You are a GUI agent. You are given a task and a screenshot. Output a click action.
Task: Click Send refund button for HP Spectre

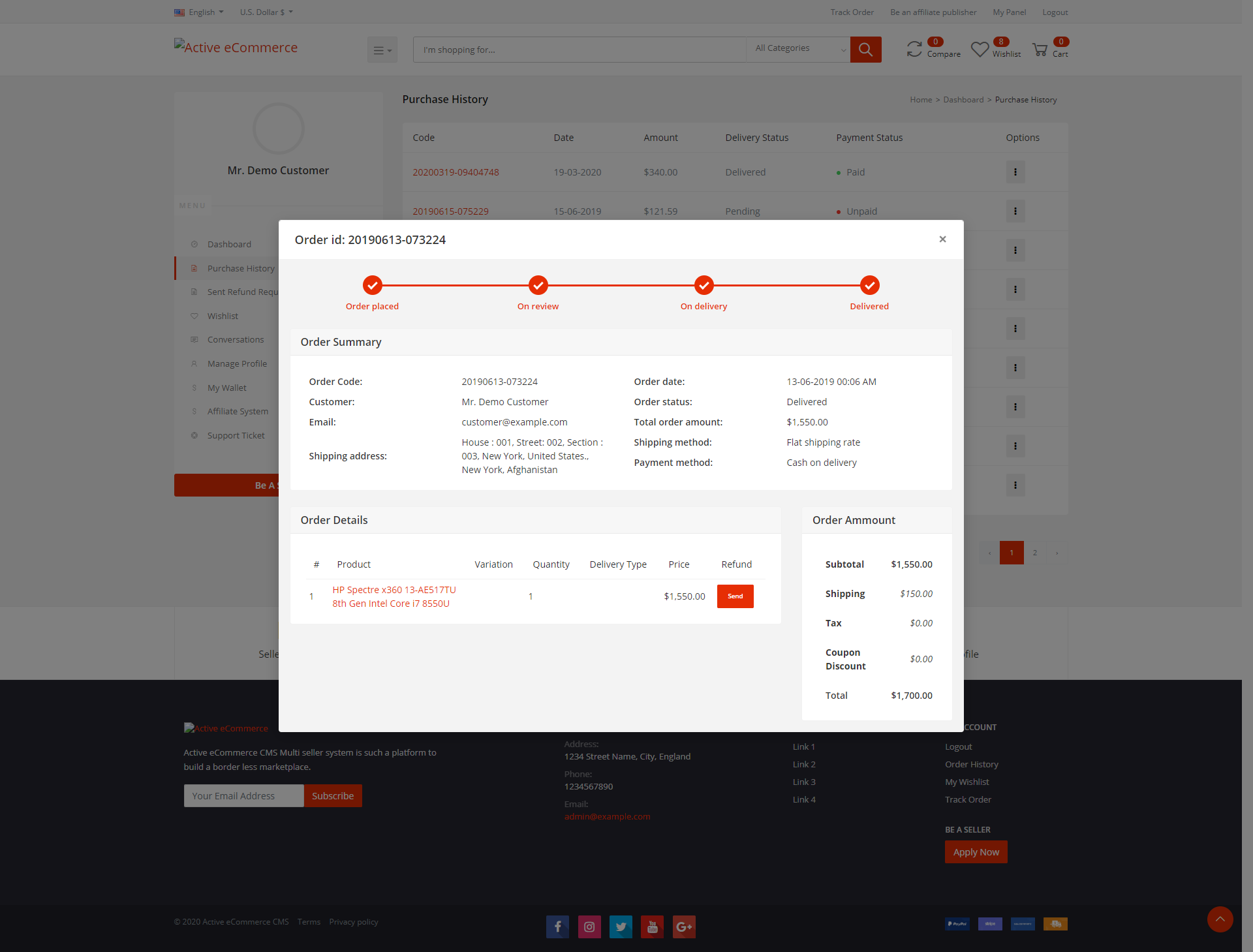pyautogui.click(x=735, y=596)
